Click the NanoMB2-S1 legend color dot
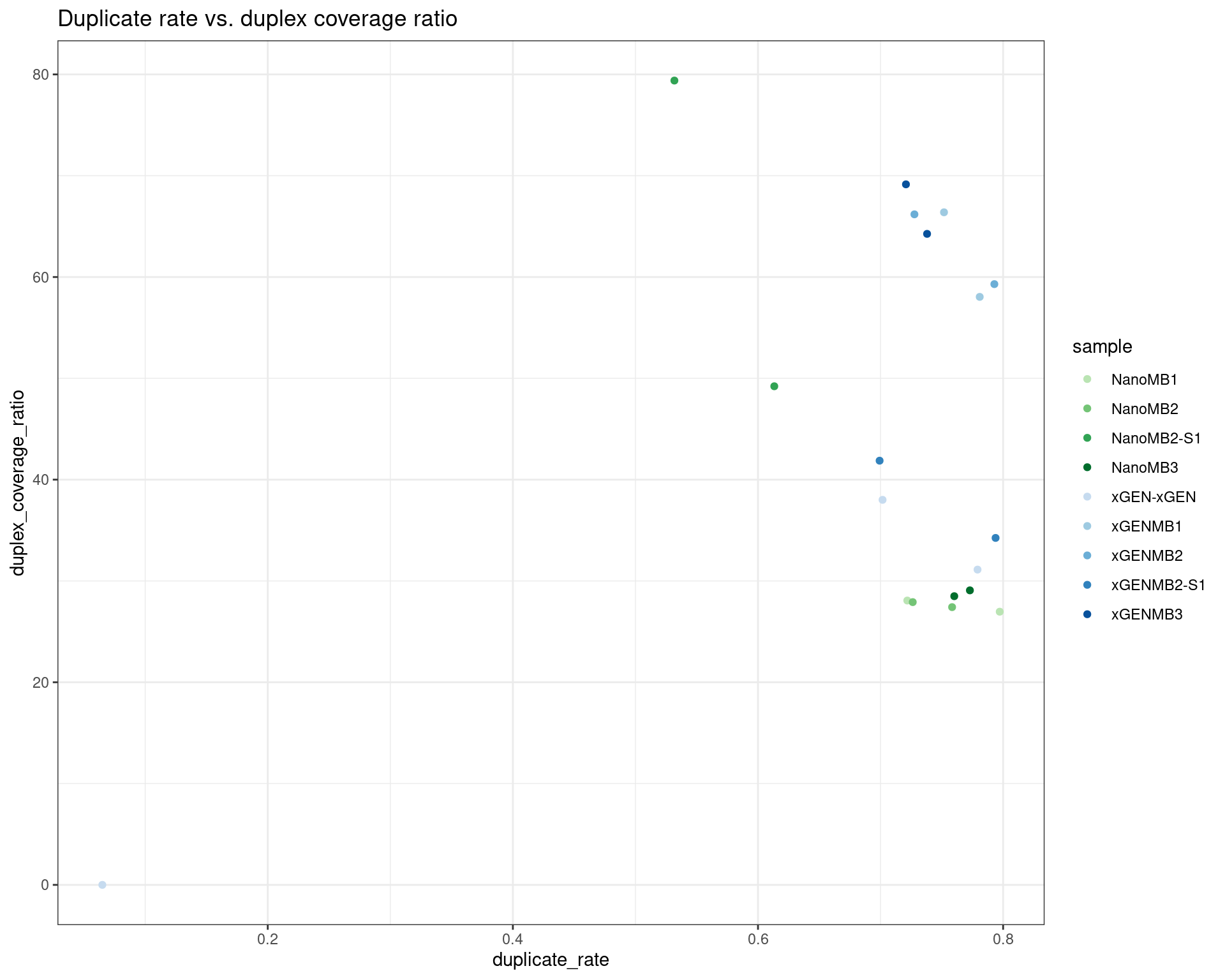 point(1087,438)
